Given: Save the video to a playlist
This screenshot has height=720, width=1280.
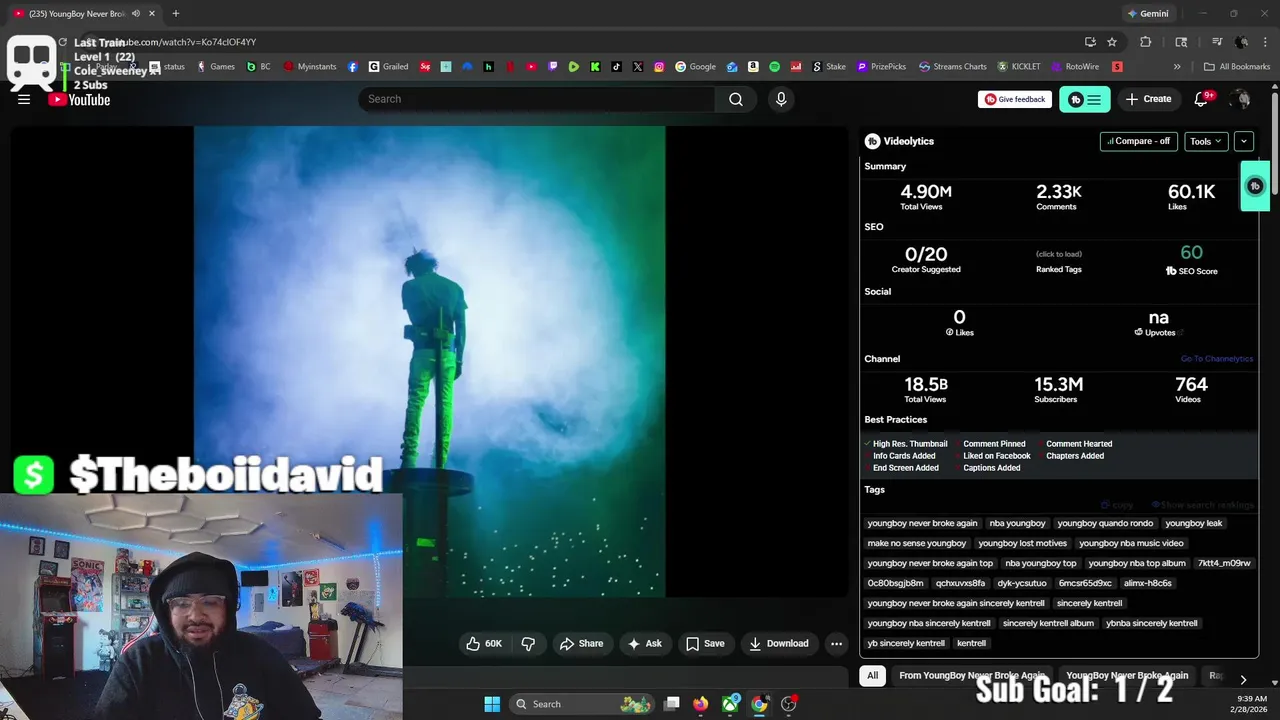Looking at the screenshot, I should point(705,643).
